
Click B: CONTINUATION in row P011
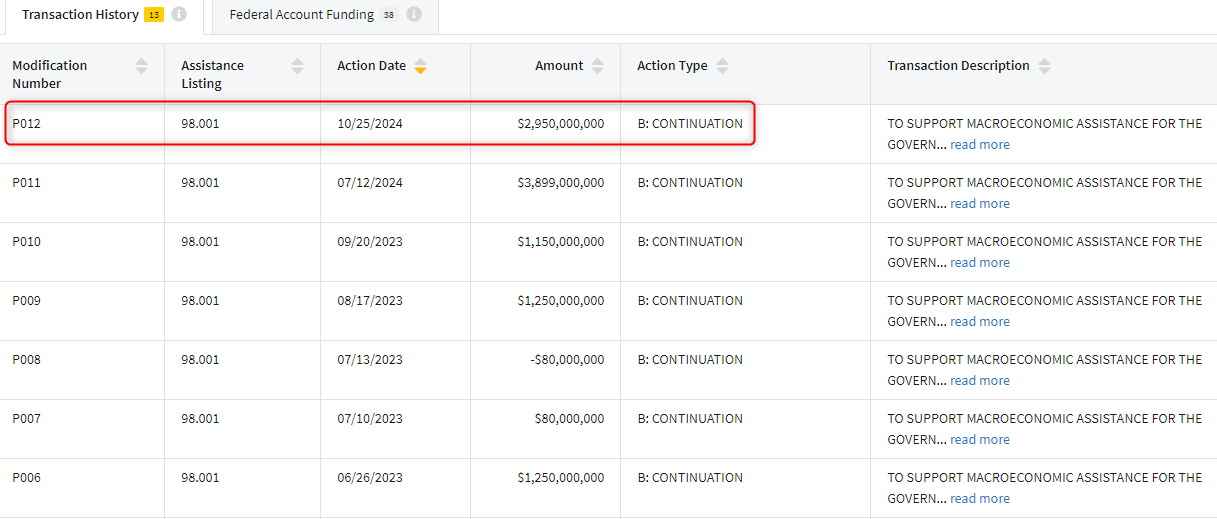[690, 183]
